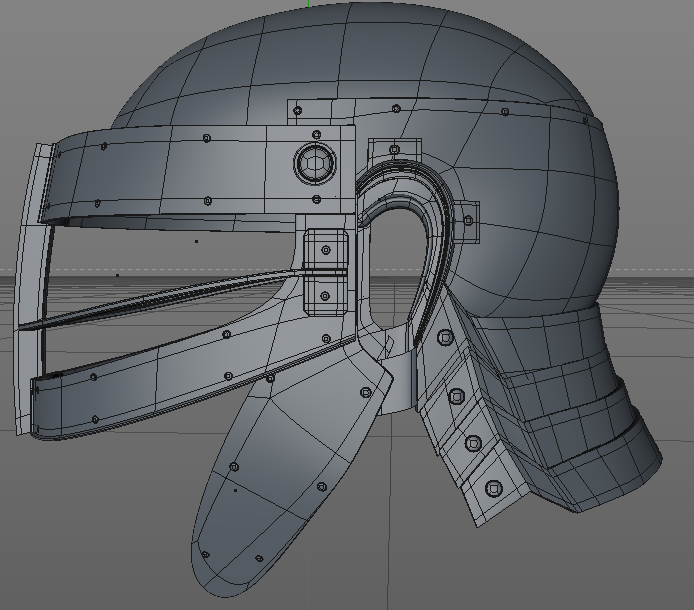Select the rim band riveted around dome
The image size is (694, 610).
pyautogui.click(x=443, y=112)
